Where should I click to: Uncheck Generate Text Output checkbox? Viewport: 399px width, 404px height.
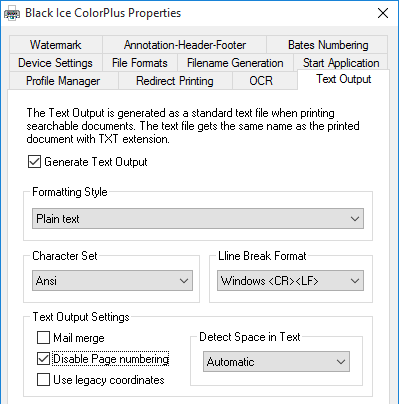(x=34, y=162)
